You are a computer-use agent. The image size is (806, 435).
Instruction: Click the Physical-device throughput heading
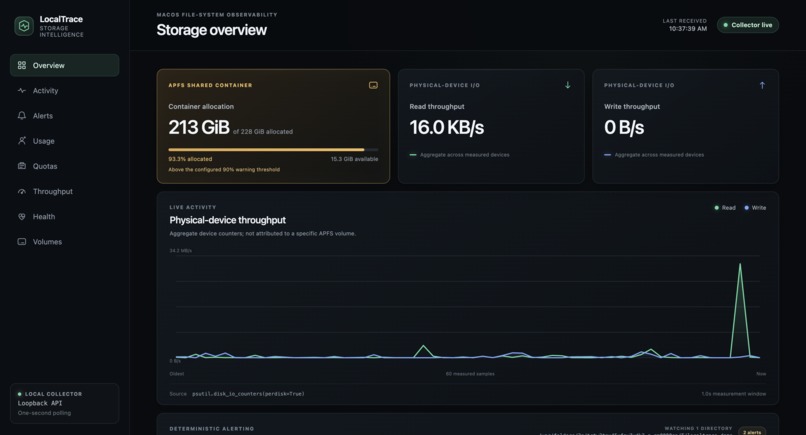227,220
